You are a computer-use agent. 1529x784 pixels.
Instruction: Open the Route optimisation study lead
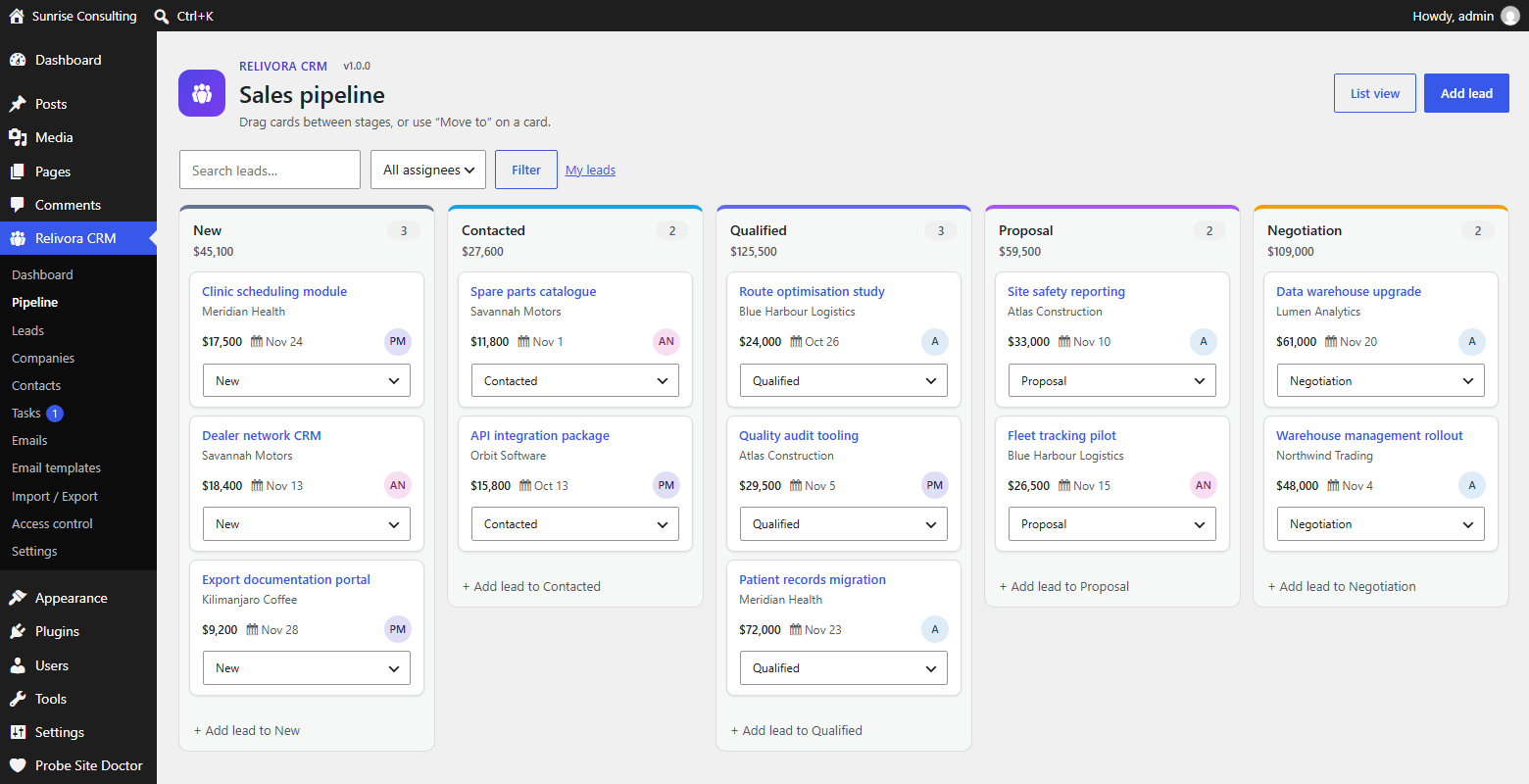pos(812,291)
